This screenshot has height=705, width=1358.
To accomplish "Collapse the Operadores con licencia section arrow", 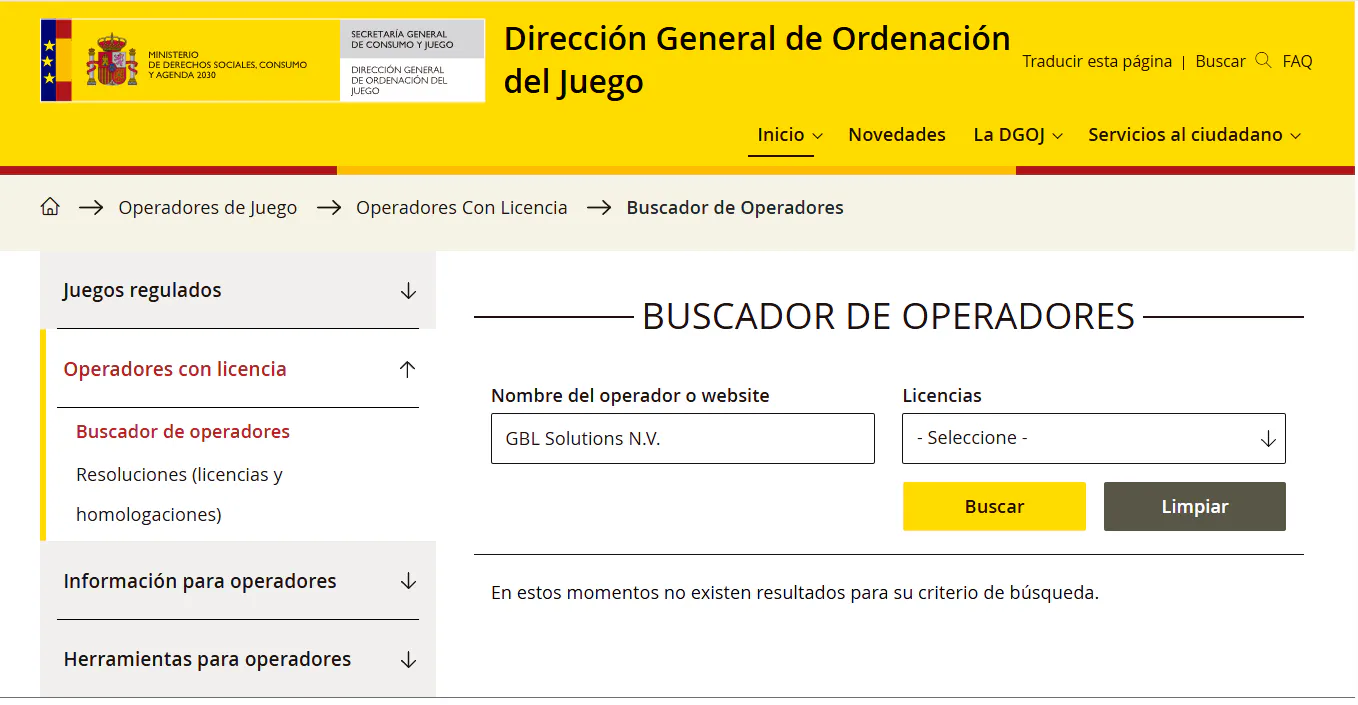I will (407, 369).
